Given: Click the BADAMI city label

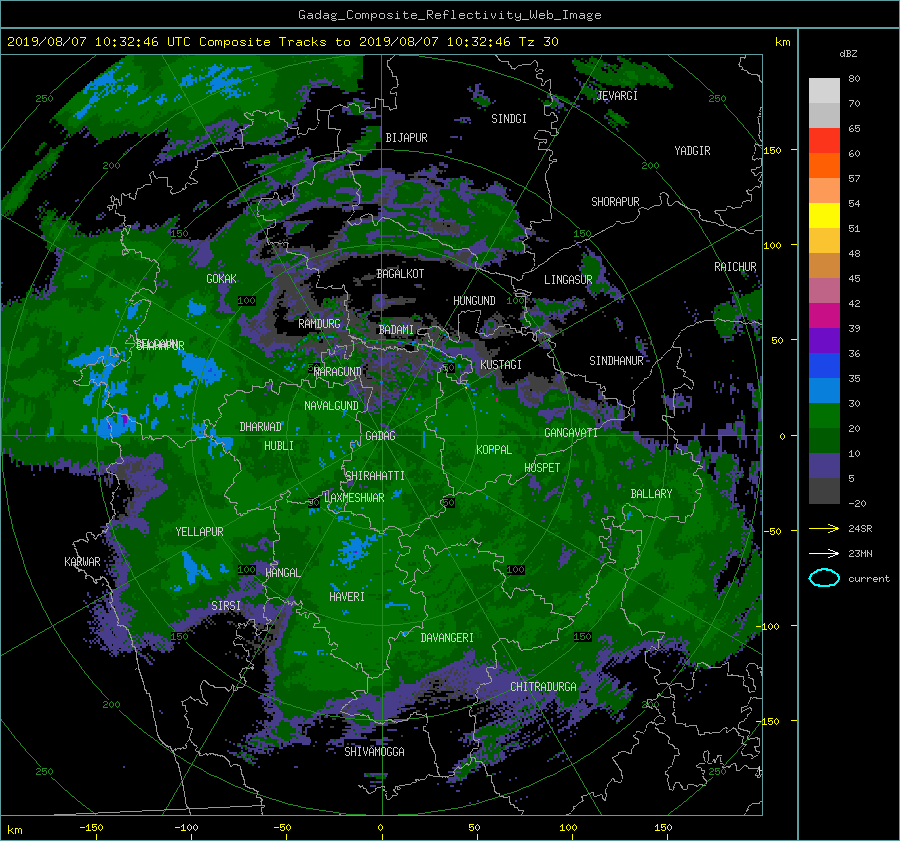Looking at the screenshot, I should click(x=396, y=330).
